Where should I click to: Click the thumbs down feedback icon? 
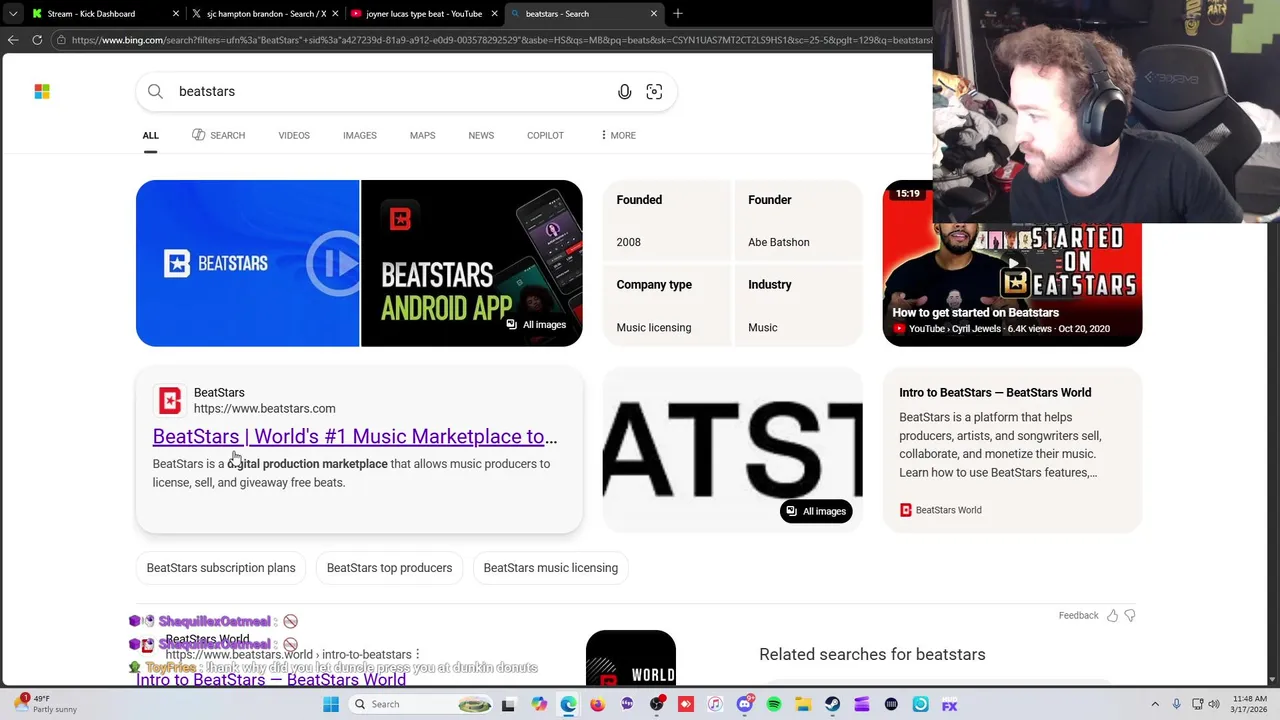pyautogui.click(x=1130, y=615)
